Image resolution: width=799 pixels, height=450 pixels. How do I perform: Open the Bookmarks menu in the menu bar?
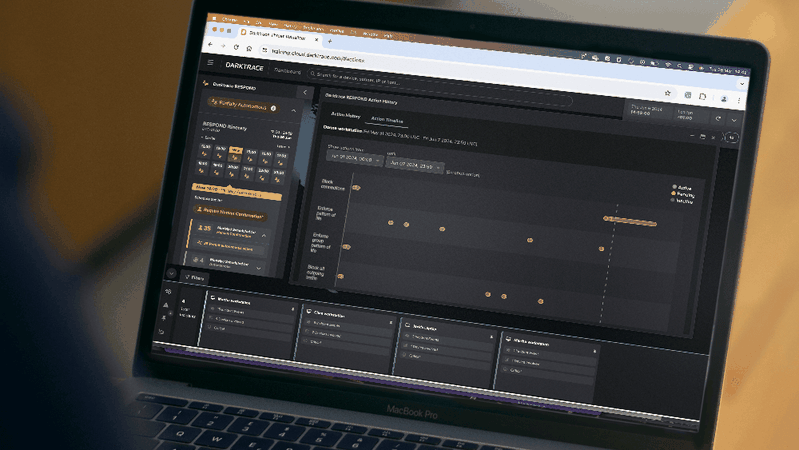click(313, 28)
